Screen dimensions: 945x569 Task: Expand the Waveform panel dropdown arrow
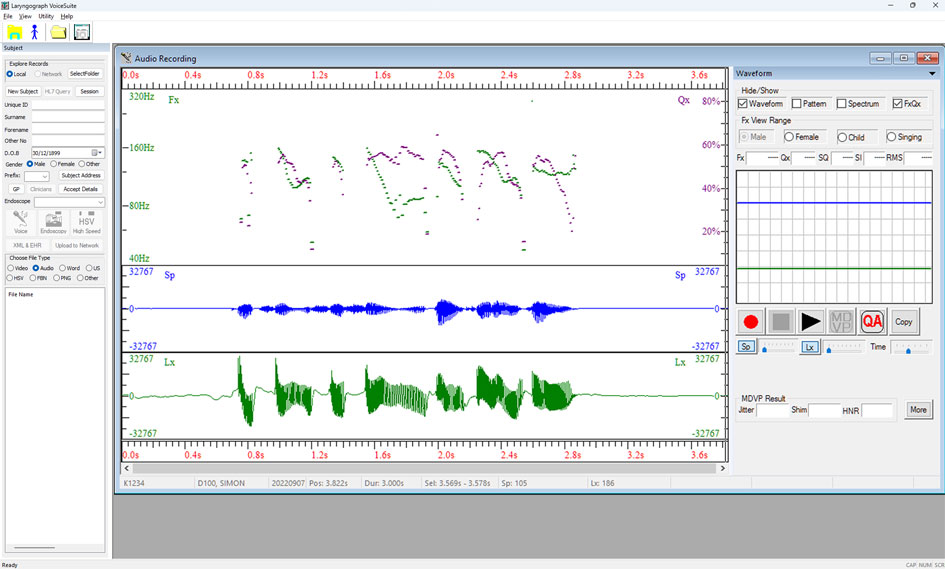coord(932,74)
